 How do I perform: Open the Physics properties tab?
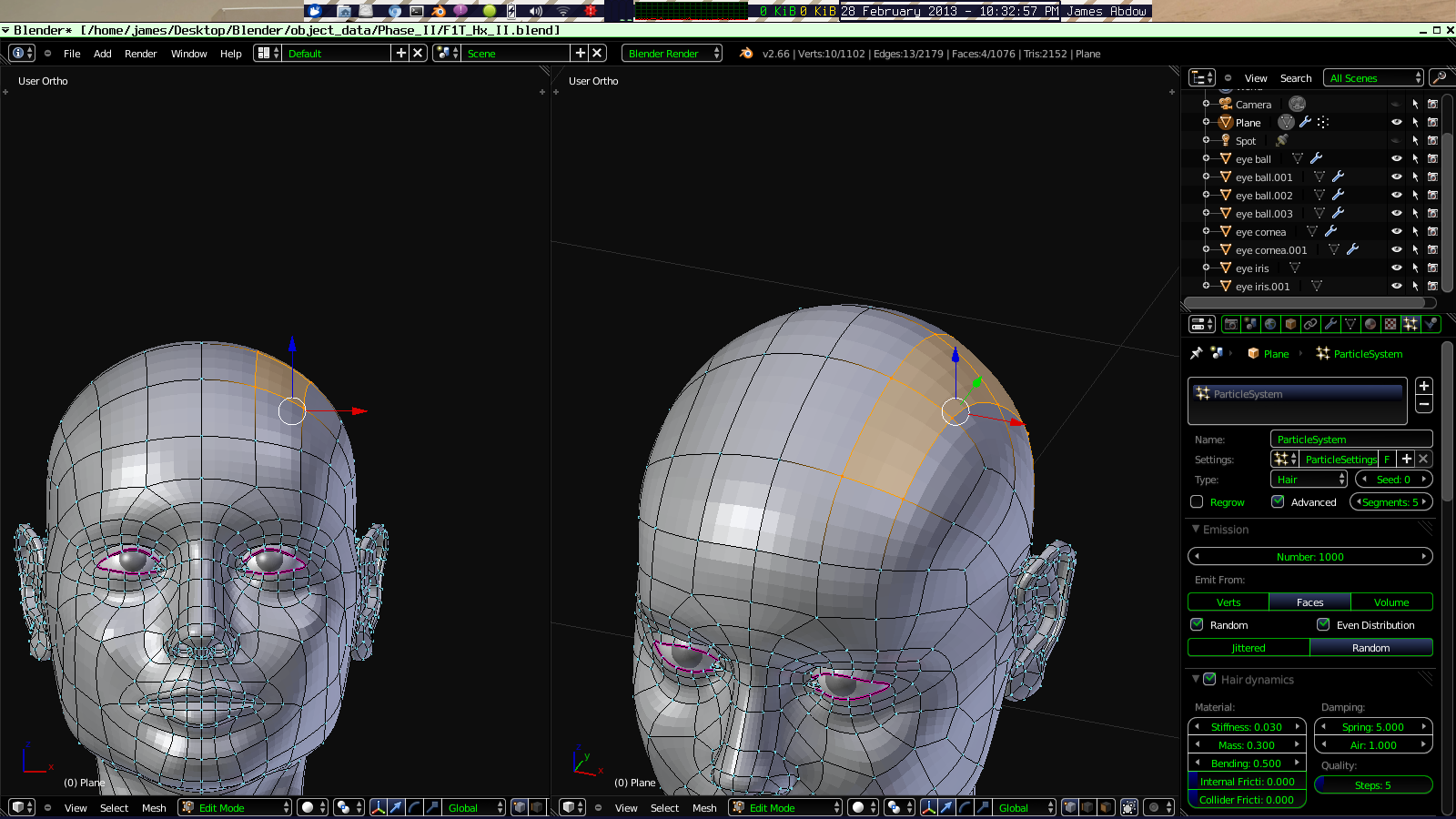tap(1431, 324)
